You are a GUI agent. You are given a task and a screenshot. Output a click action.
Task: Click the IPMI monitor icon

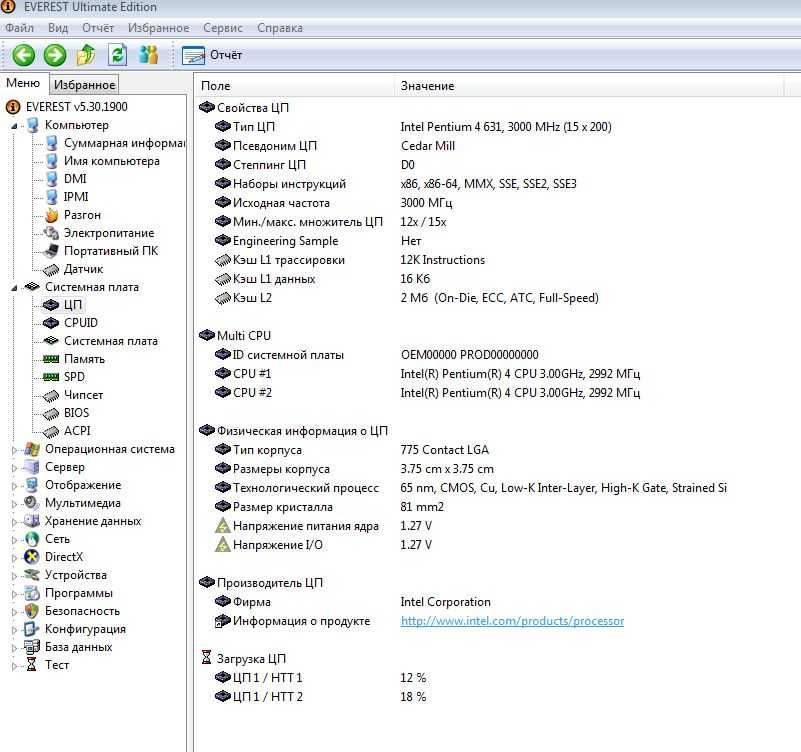[x=52, y=197]
